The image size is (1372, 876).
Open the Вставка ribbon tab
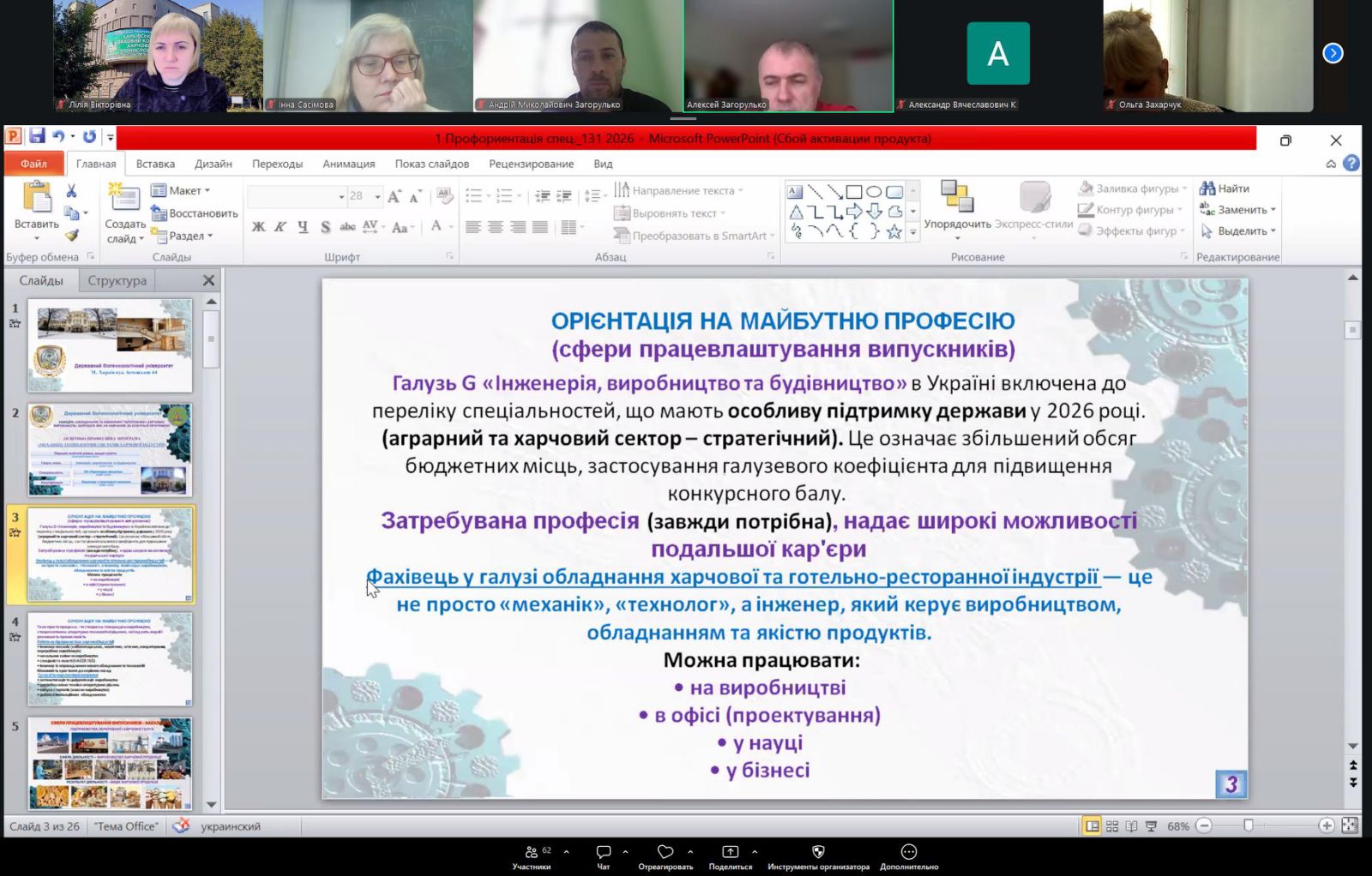(155, 164)
